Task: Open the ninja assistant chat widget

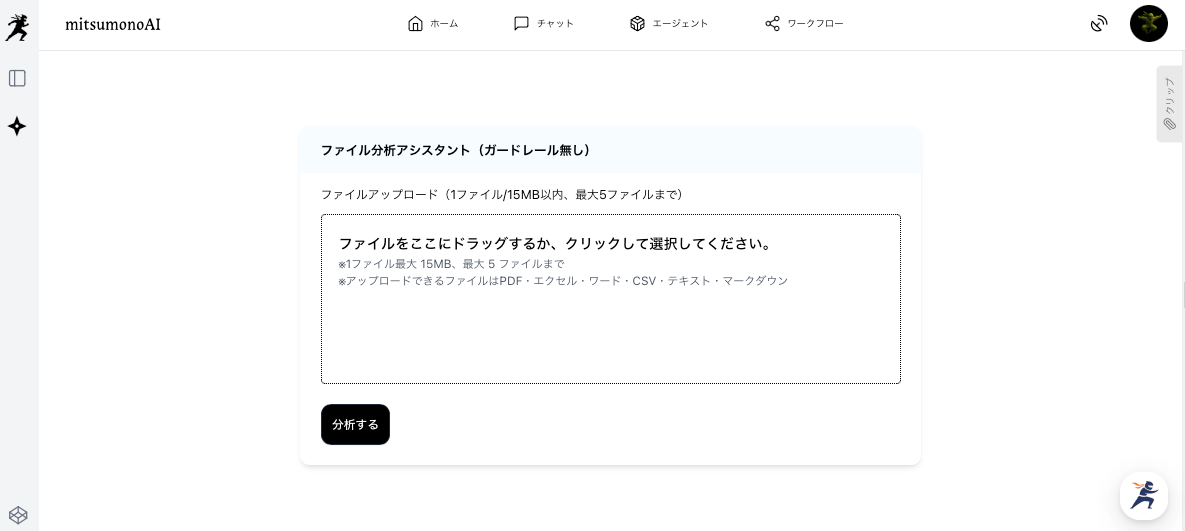Action: [1143, 496]
